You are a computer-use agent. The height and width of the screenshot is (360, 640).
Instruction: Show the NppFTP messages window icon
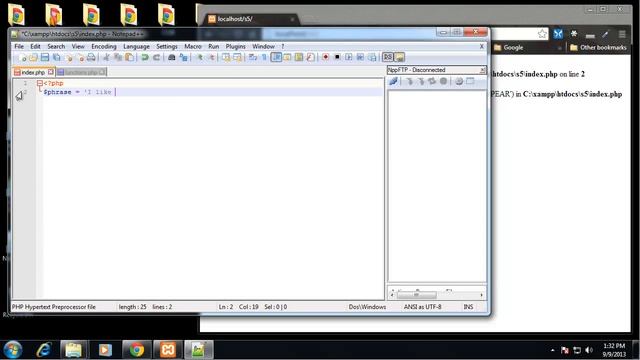tap(470, 81)
